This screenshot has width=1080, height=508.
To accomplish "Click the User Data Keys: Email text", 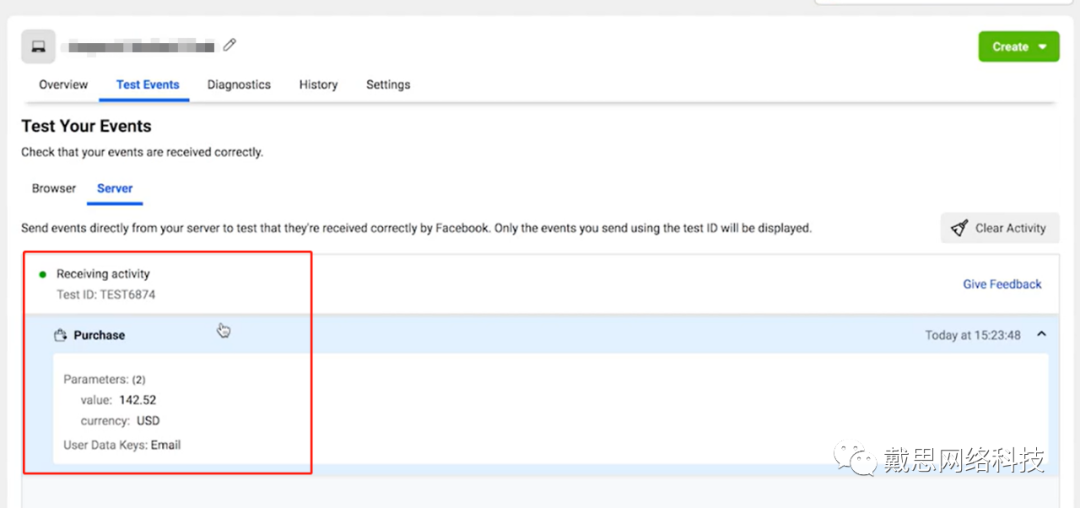I will (122, 445).
